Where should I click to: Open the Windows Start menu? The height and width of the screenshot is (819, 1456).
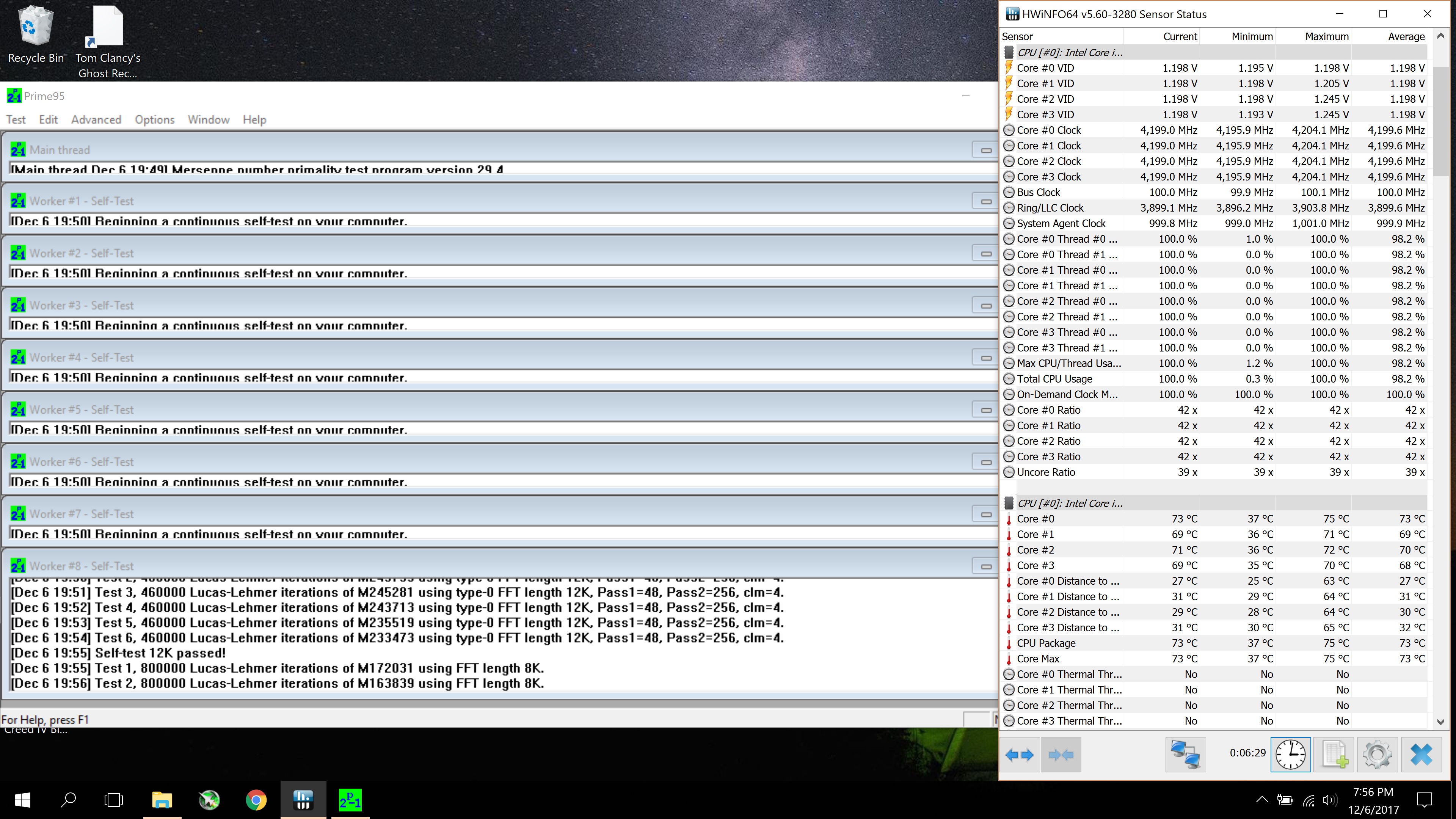(x=23, y=800)
